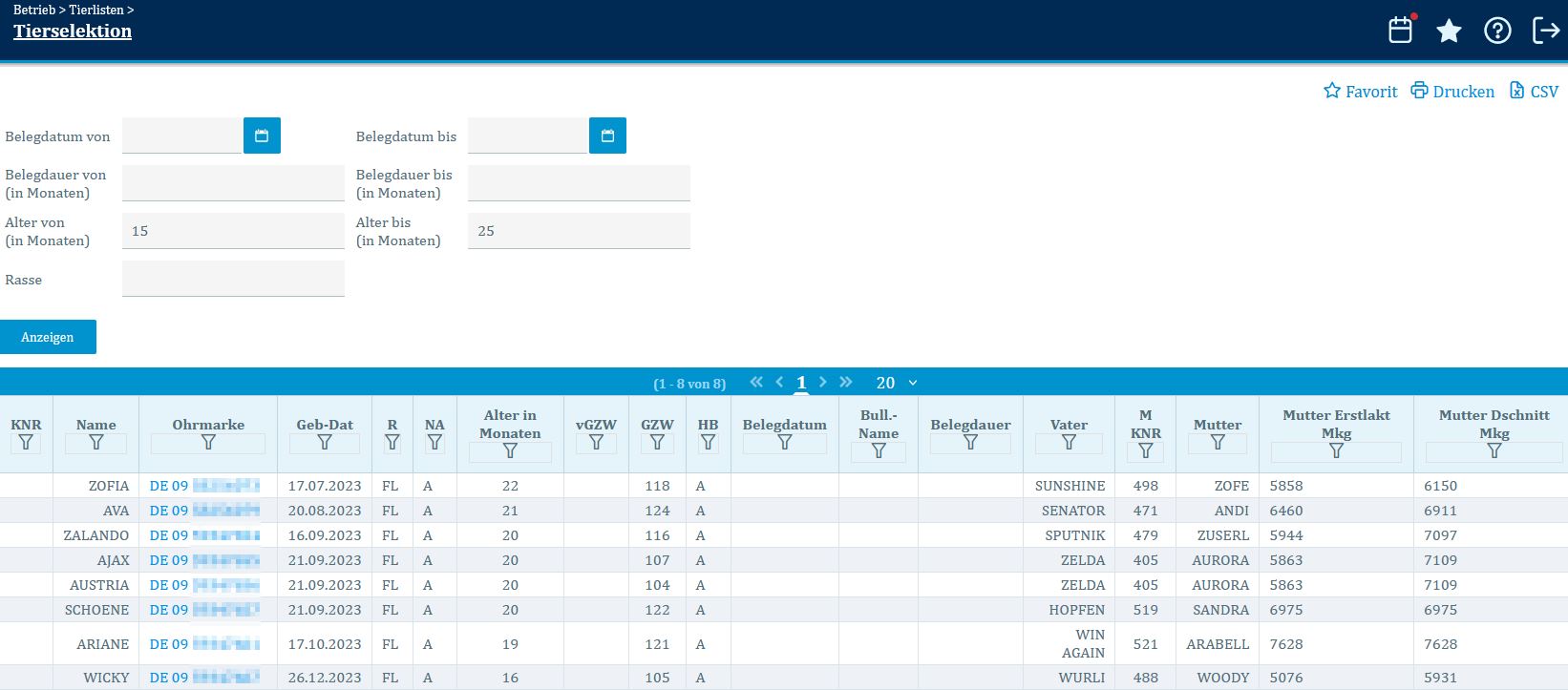Click filter icon under GZW column

[x=657, y=443]
